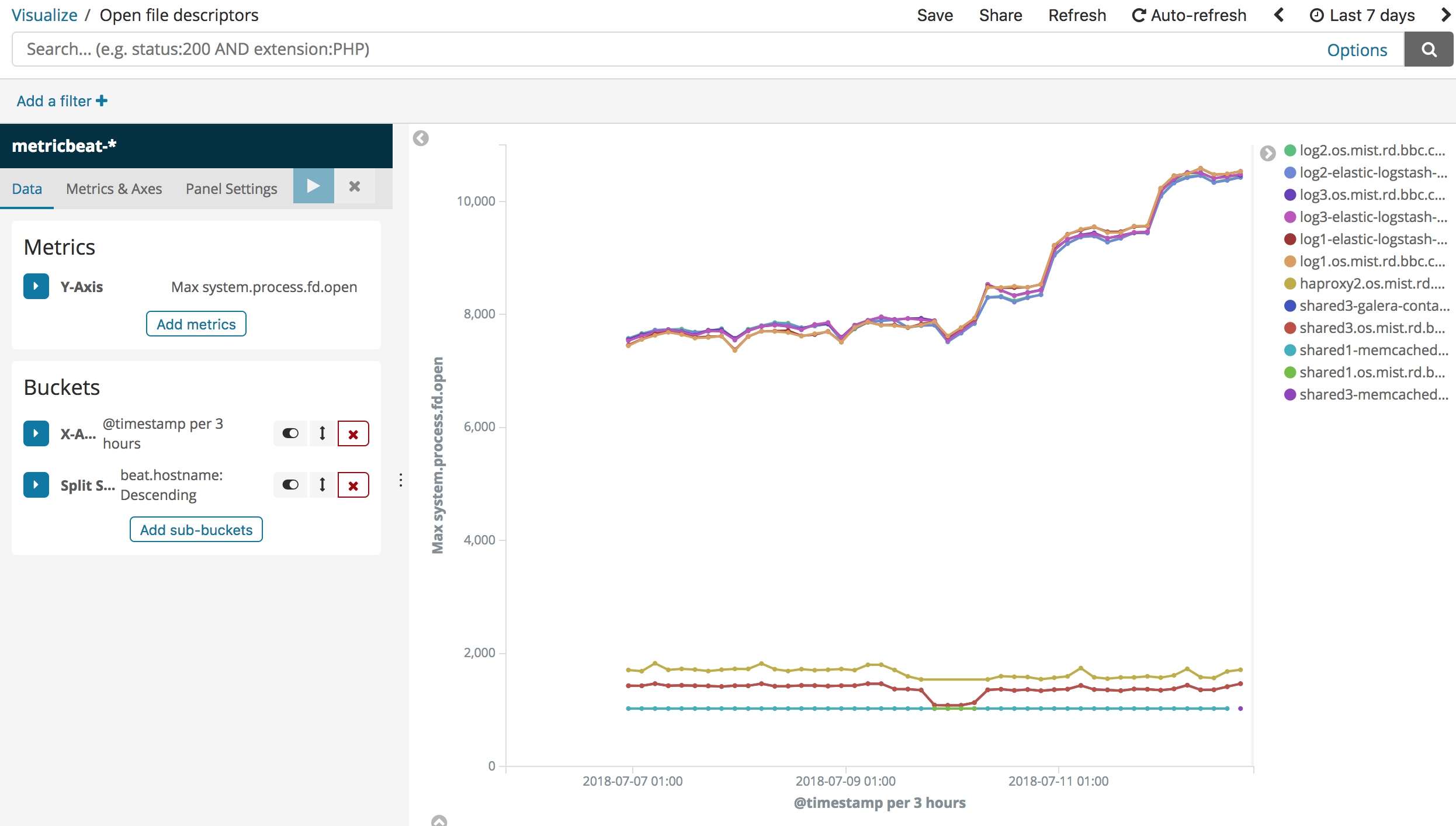Select the shared3-galera-conta legend label
The height and width of the screenshot is (826, 1456).
(1374, 306)
